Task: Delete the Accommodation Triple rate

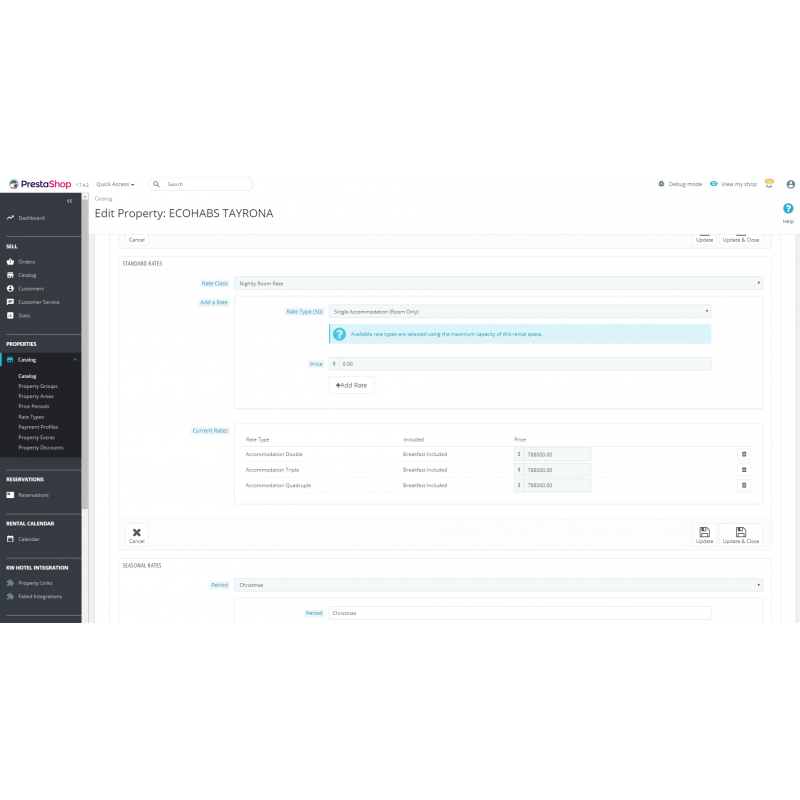Action: click(x=743, y=470)
